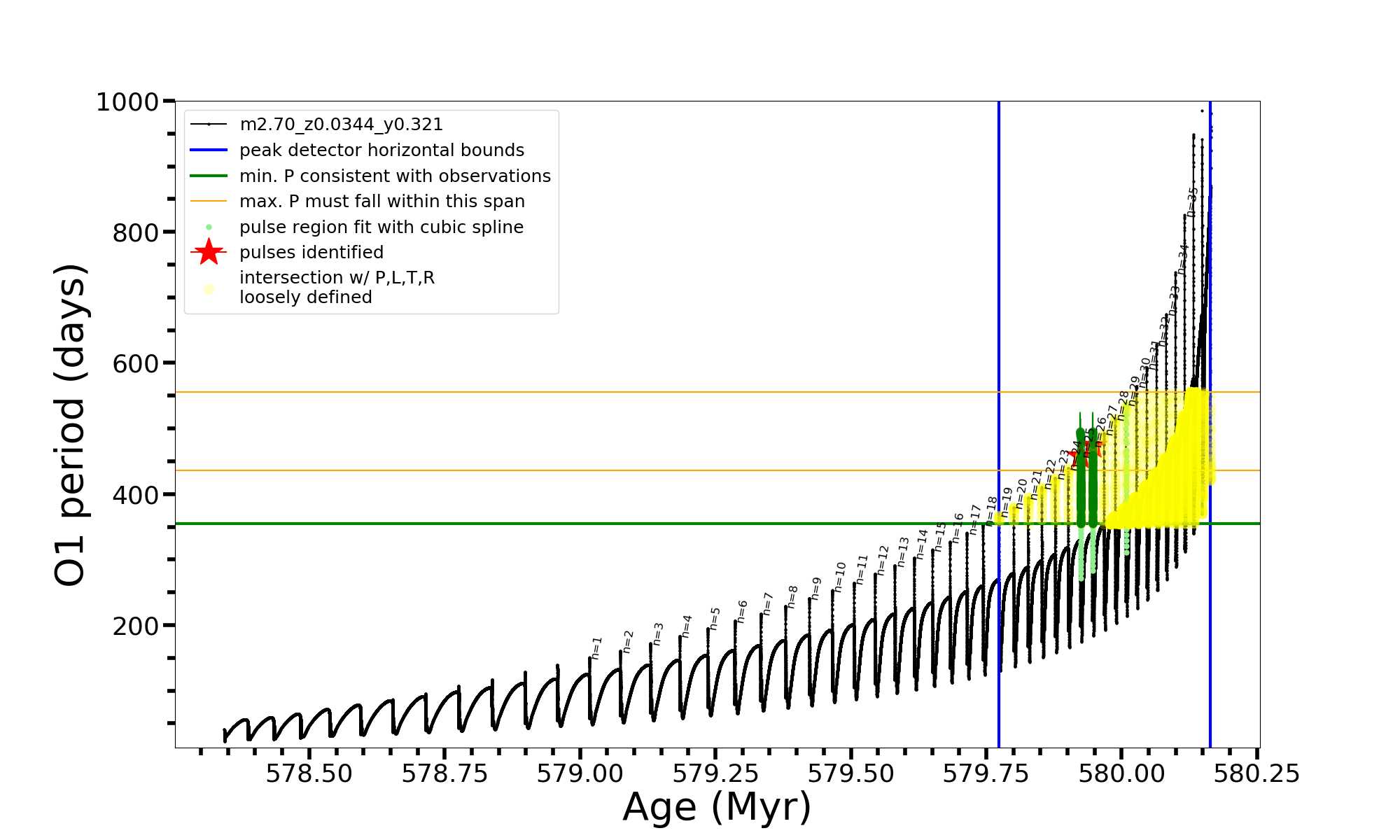Click the blue line sample in the legend
1400x840 pixels.
(x=209, y=150)
